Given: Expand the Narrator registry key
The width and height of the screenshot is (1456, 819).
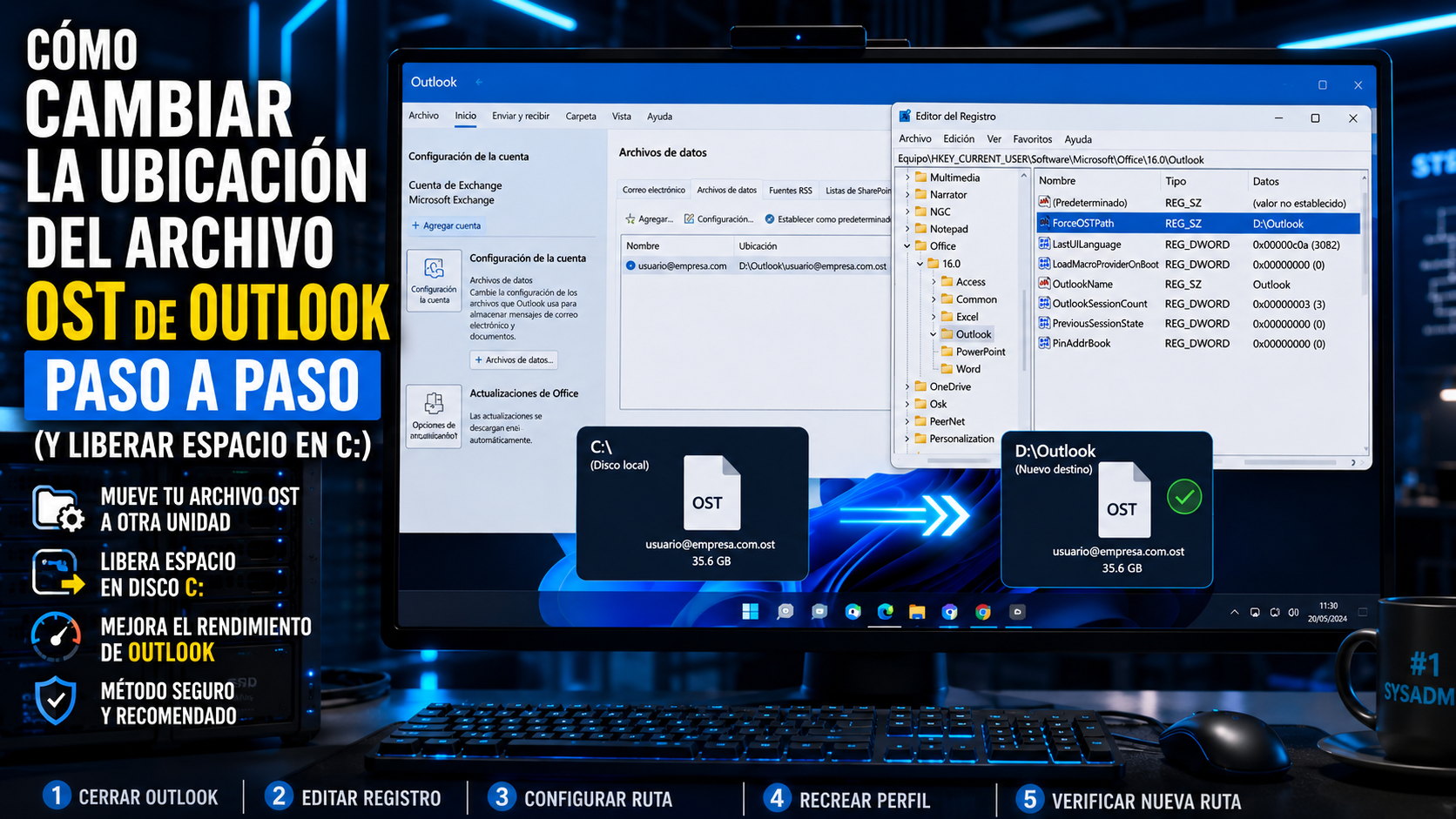Looking at the screenshot, I should 908,195.
